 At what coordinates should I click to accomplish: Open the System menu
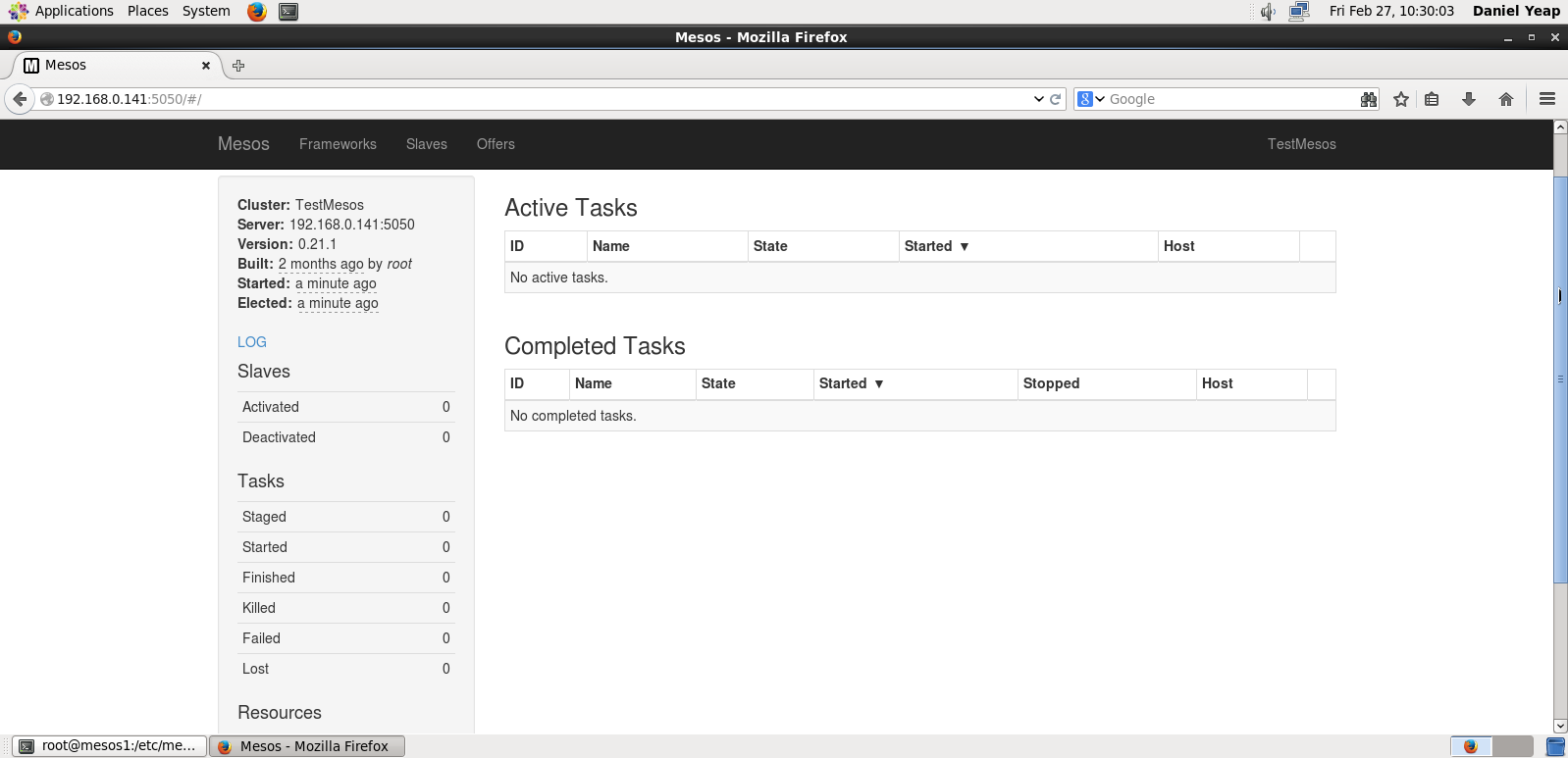(x=206, y=11)
